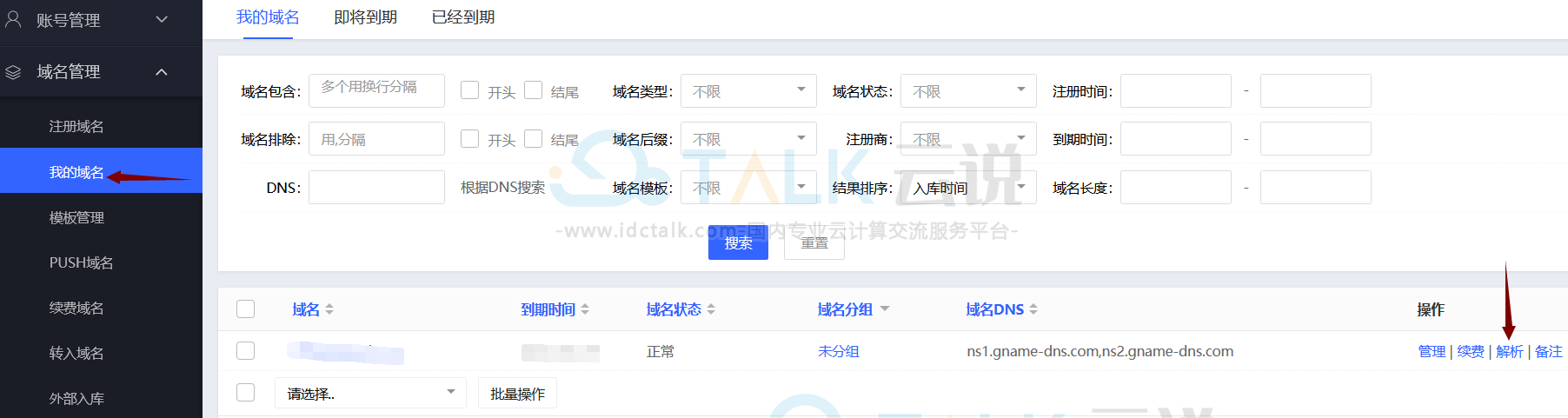Open the 域名后缀 dropdown
This screenshot has width=1568, height=418.
748,139
